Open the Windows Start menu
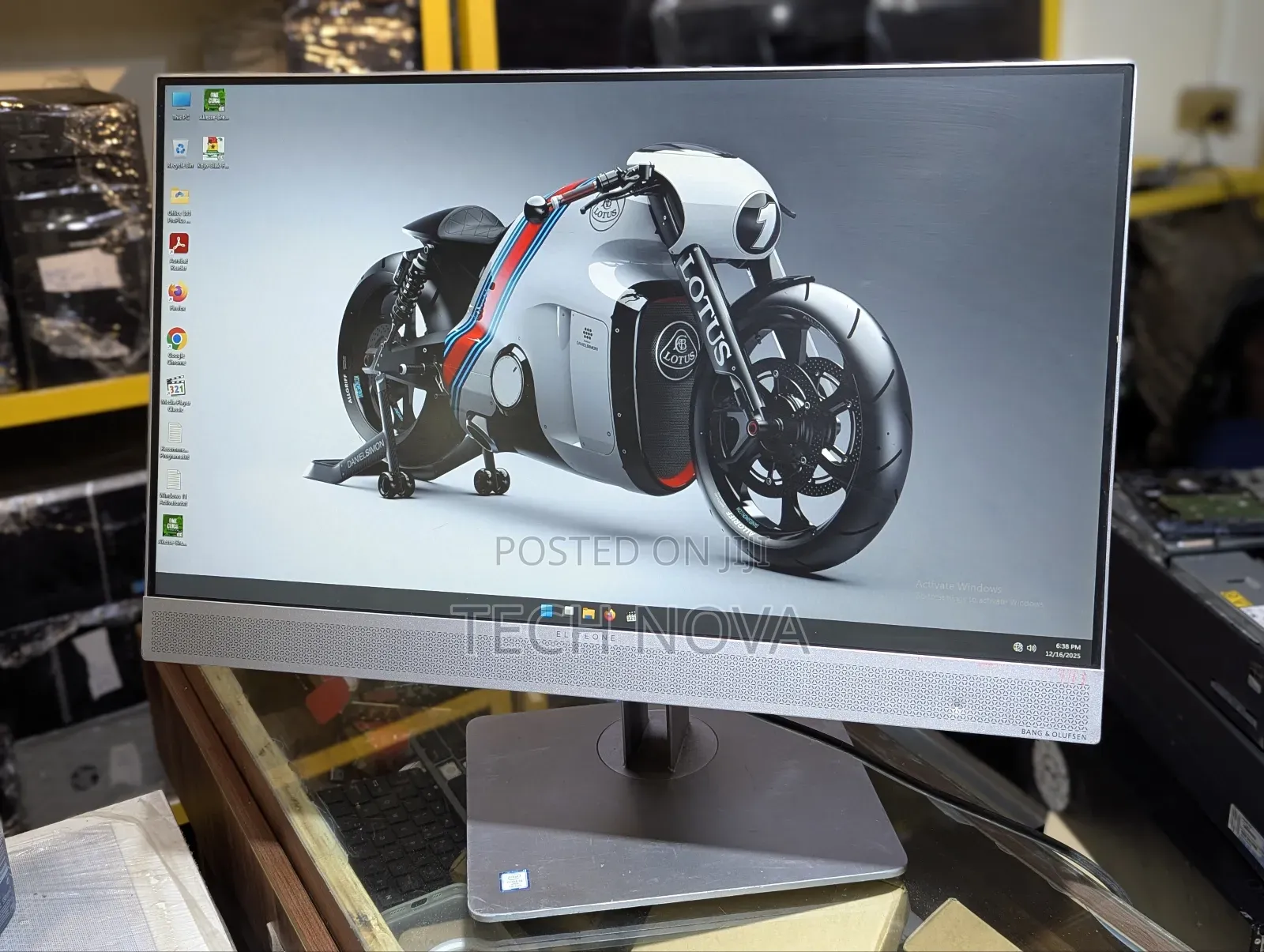 pyautogui.click(x=547, y=611)
